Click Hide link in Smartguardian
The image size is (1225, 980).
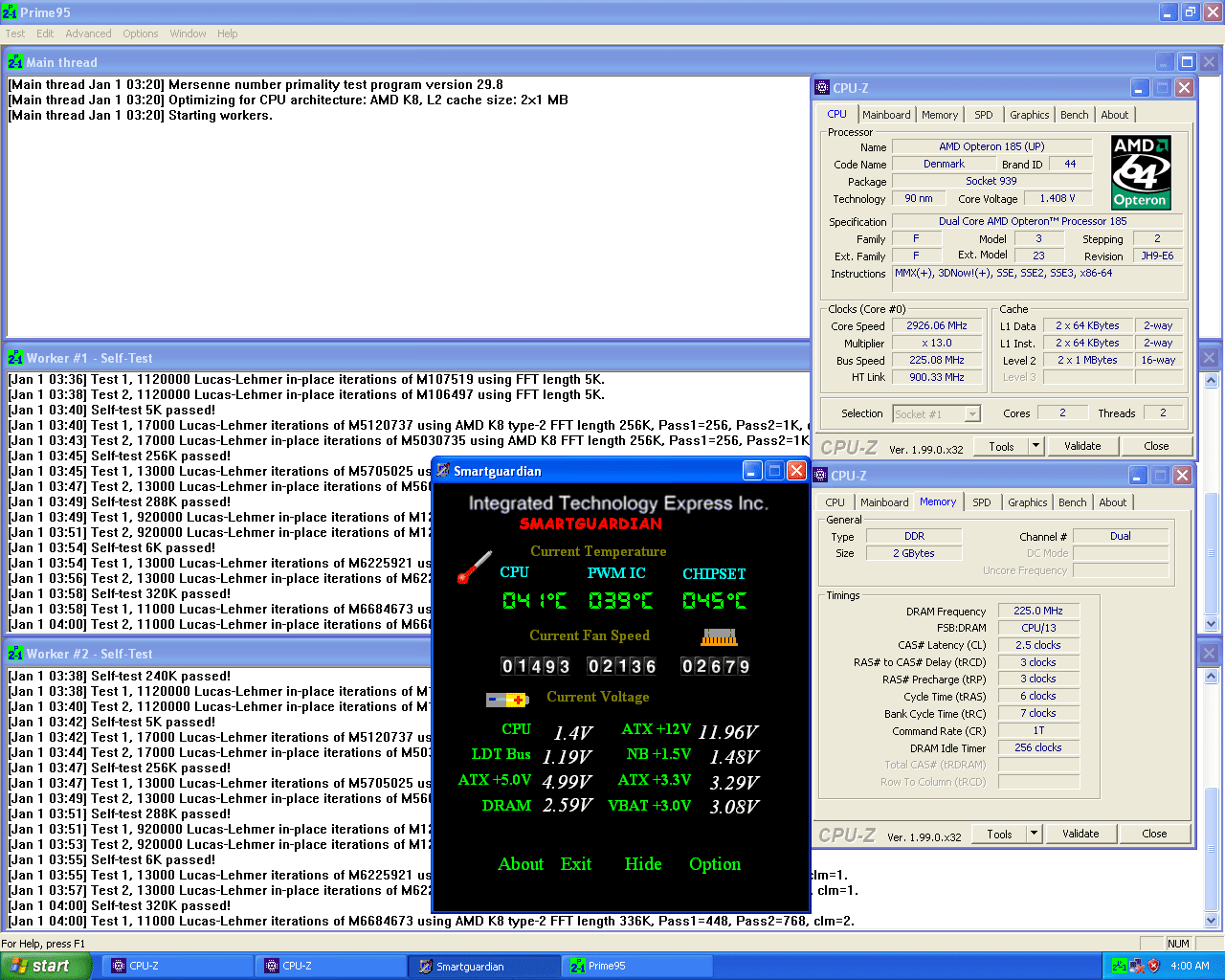click(643, 864)
